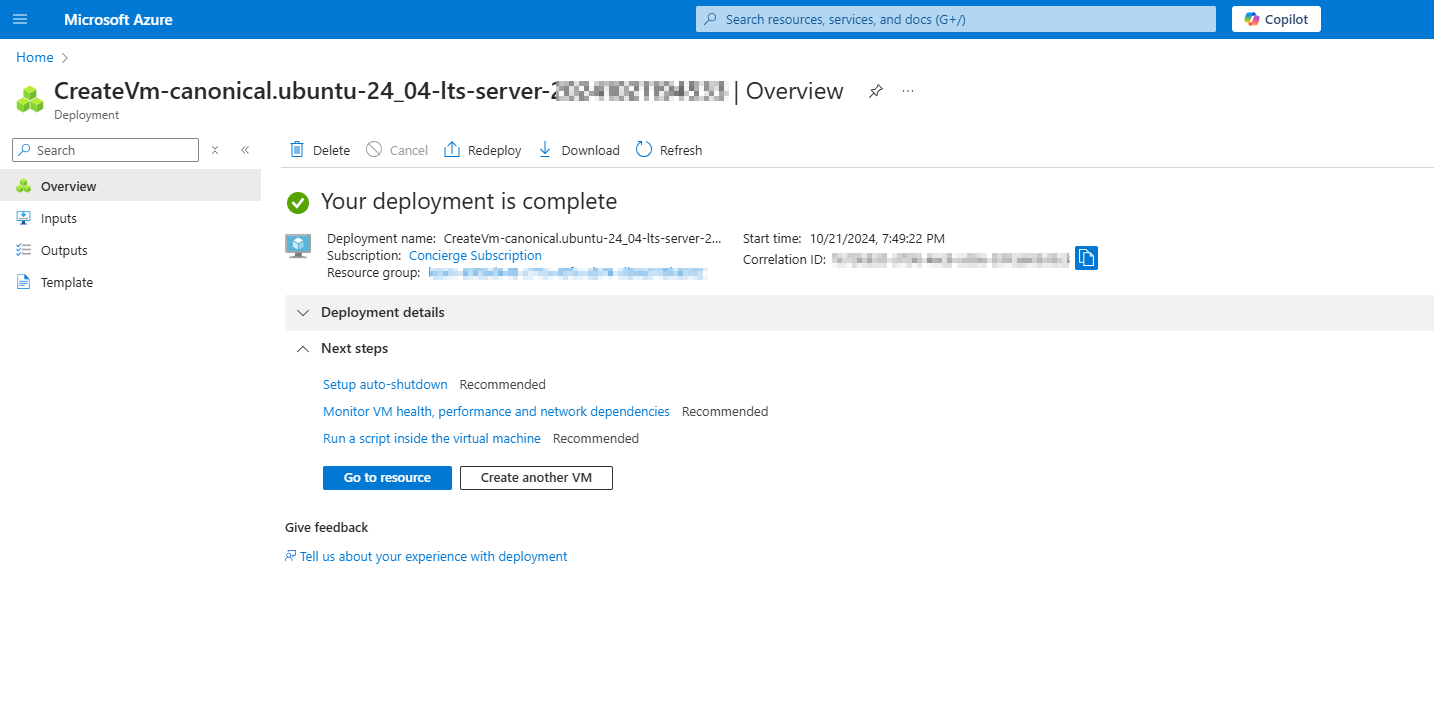The width and height of the screenshot is (1434, 719).
Task: Open the blurred resource group link
Action: pos(568,272)
